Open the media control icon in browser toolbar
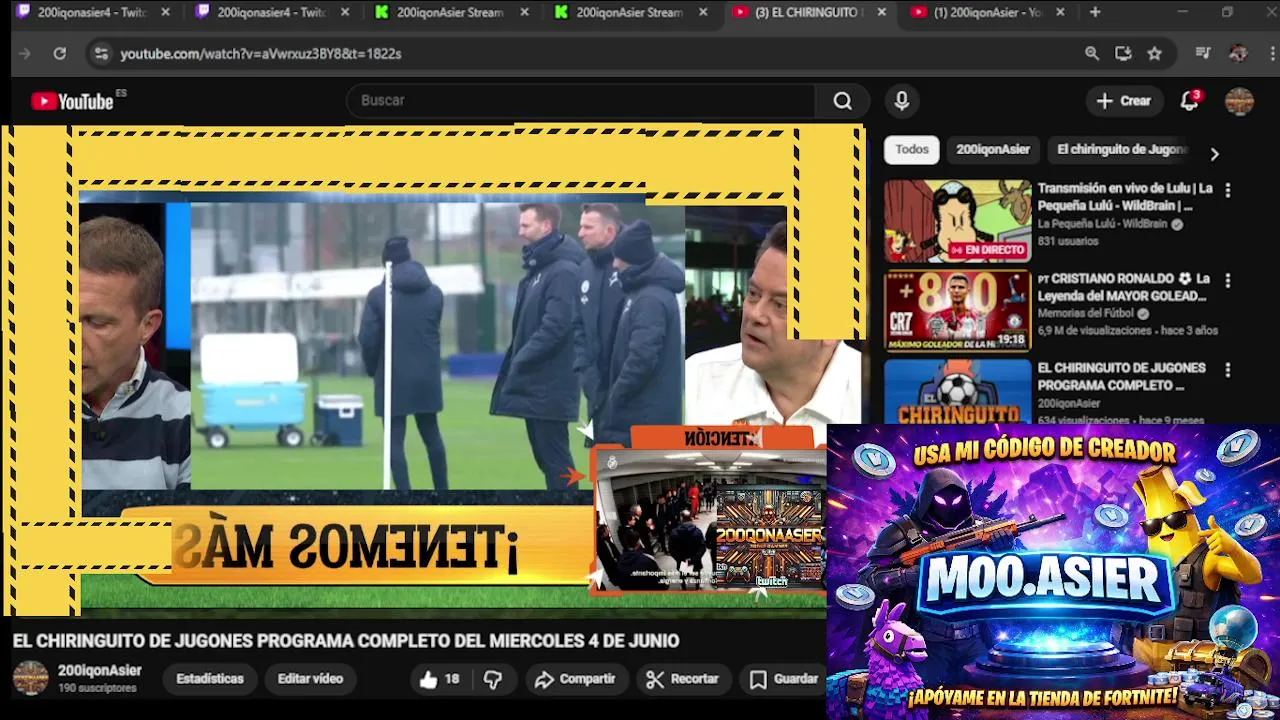 [1203, 54]
